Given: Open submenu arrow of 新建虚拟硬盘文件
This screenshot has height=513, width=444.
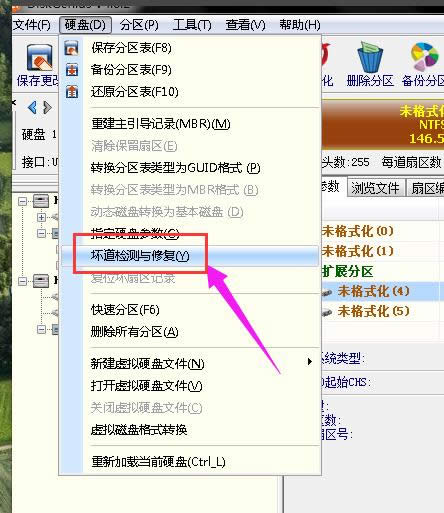Looking at the screenshot, I should 310,362.
